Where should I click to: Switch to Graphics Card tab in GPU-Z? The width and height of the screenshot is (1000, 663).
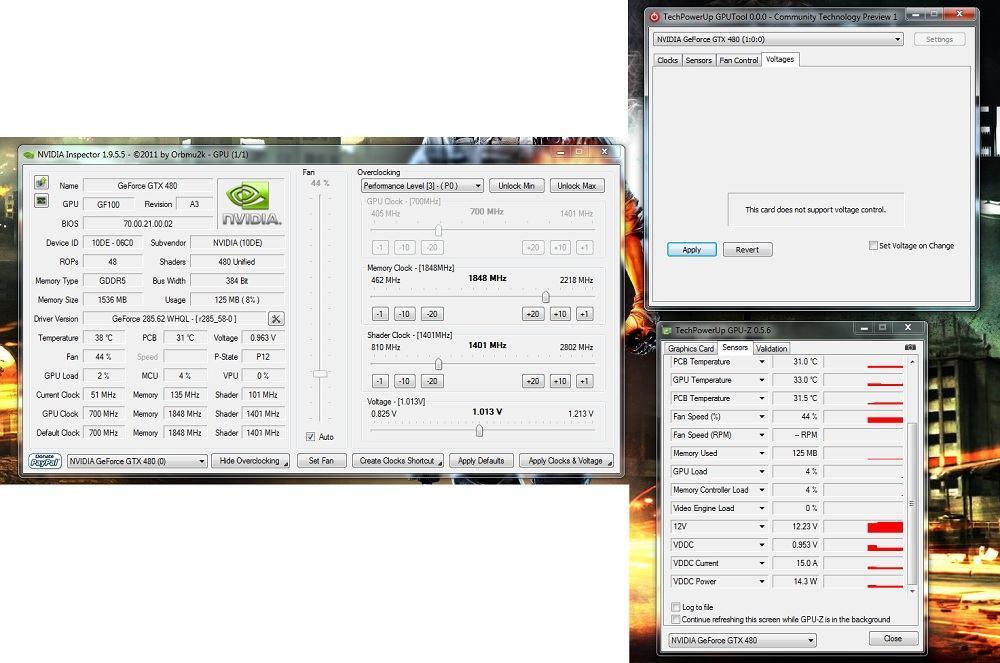tap(691, 349)
